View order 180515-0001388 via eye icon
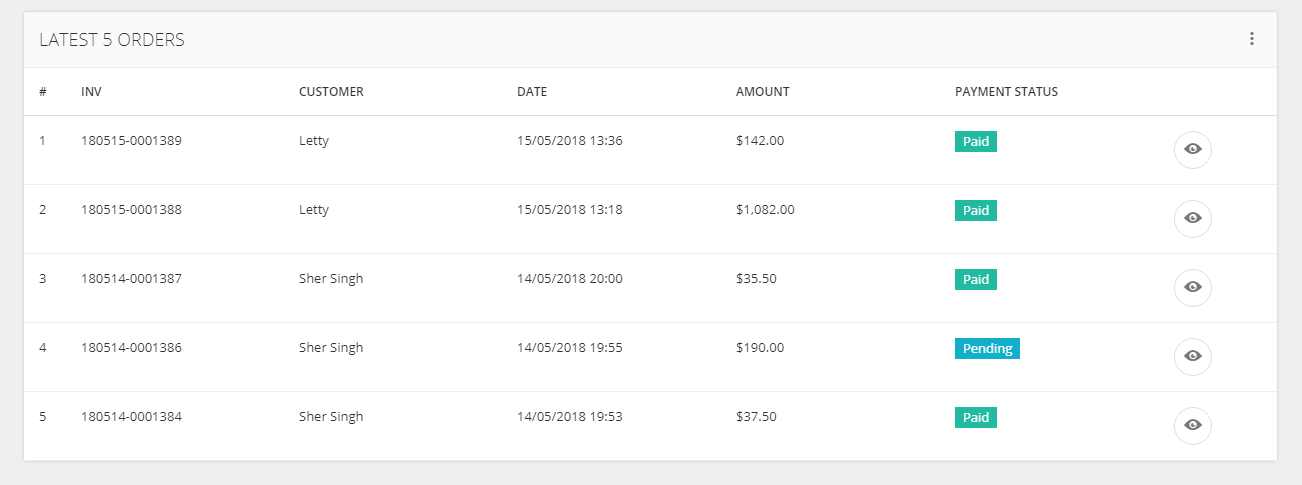1302x485 pixels. tap(1192, 218)
